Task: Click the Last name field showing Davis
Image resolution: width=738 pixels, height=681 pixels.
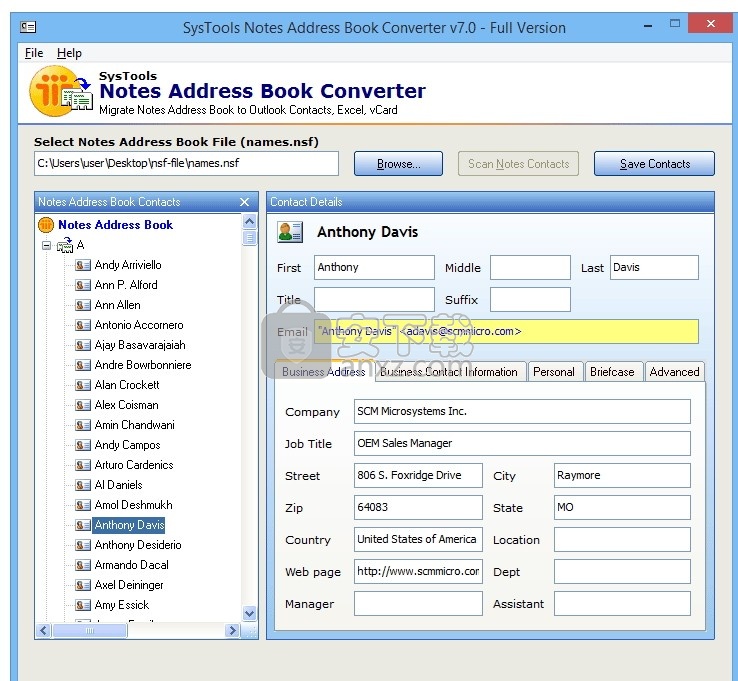Action: [654, 267]
